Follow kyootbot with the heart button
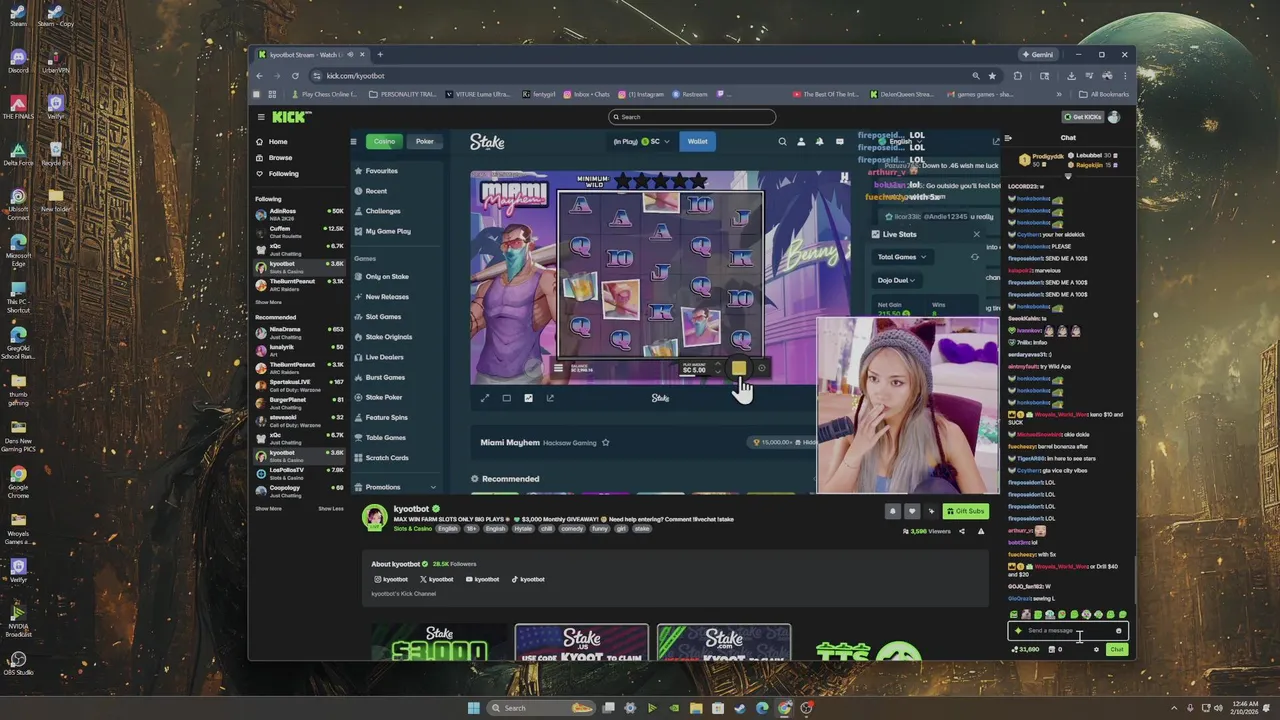 coord(912,511)
